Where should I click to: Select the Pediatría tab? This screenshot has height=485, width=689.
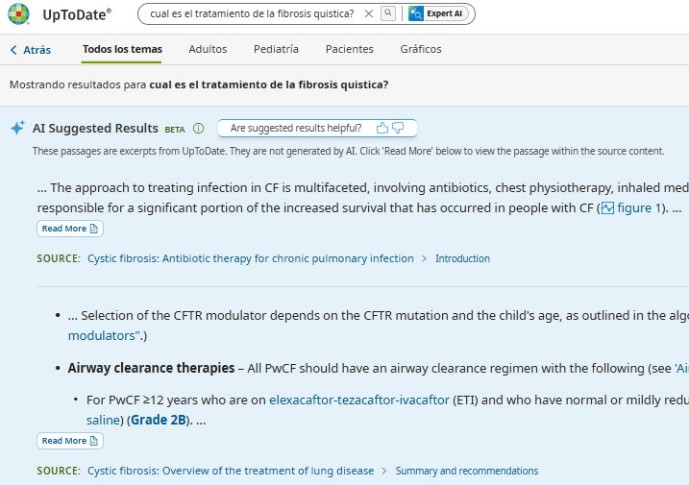click(276, 49)
